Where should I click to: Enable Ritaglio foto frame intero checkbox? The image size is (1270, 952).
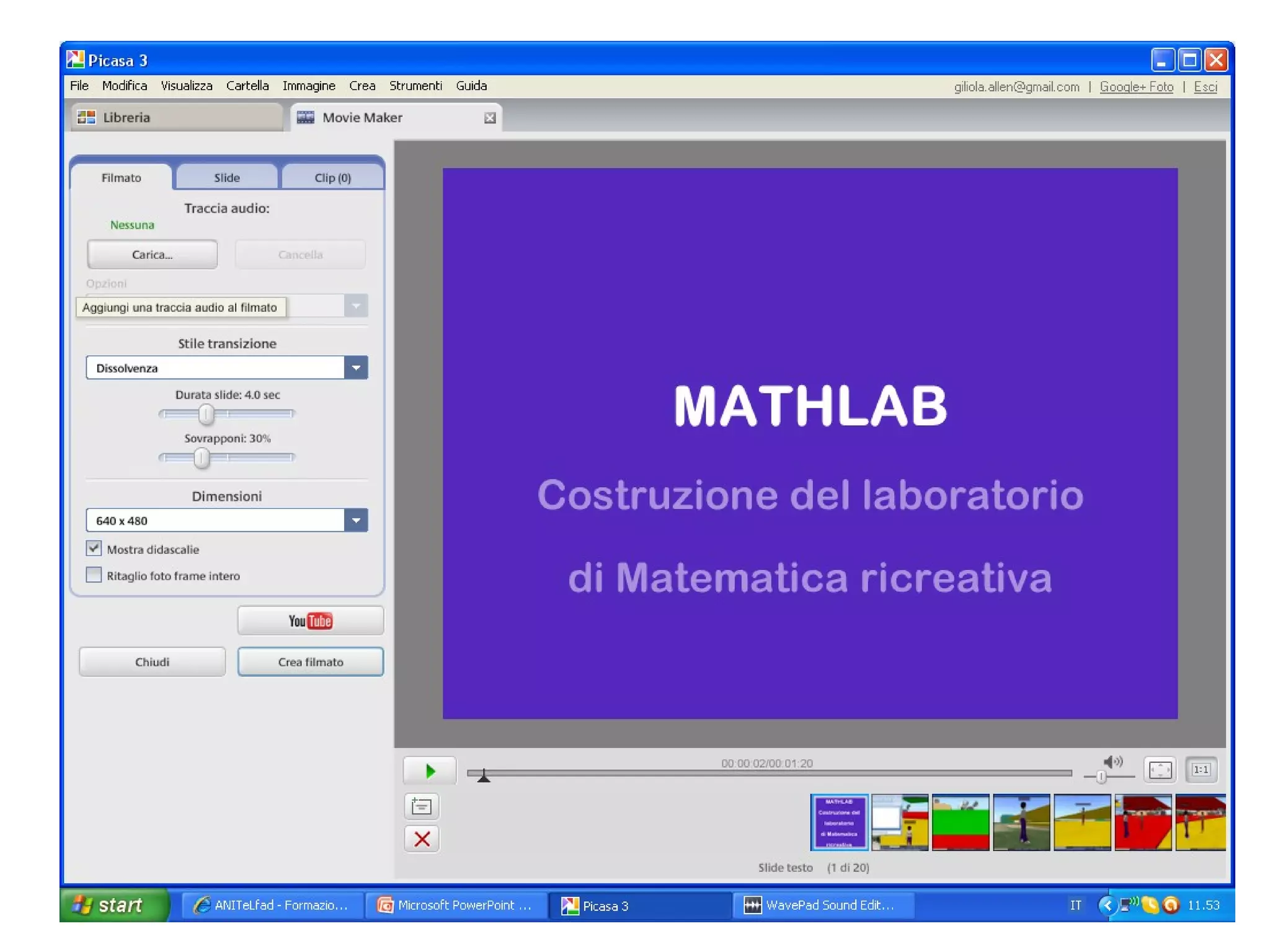tap(94, 575)
